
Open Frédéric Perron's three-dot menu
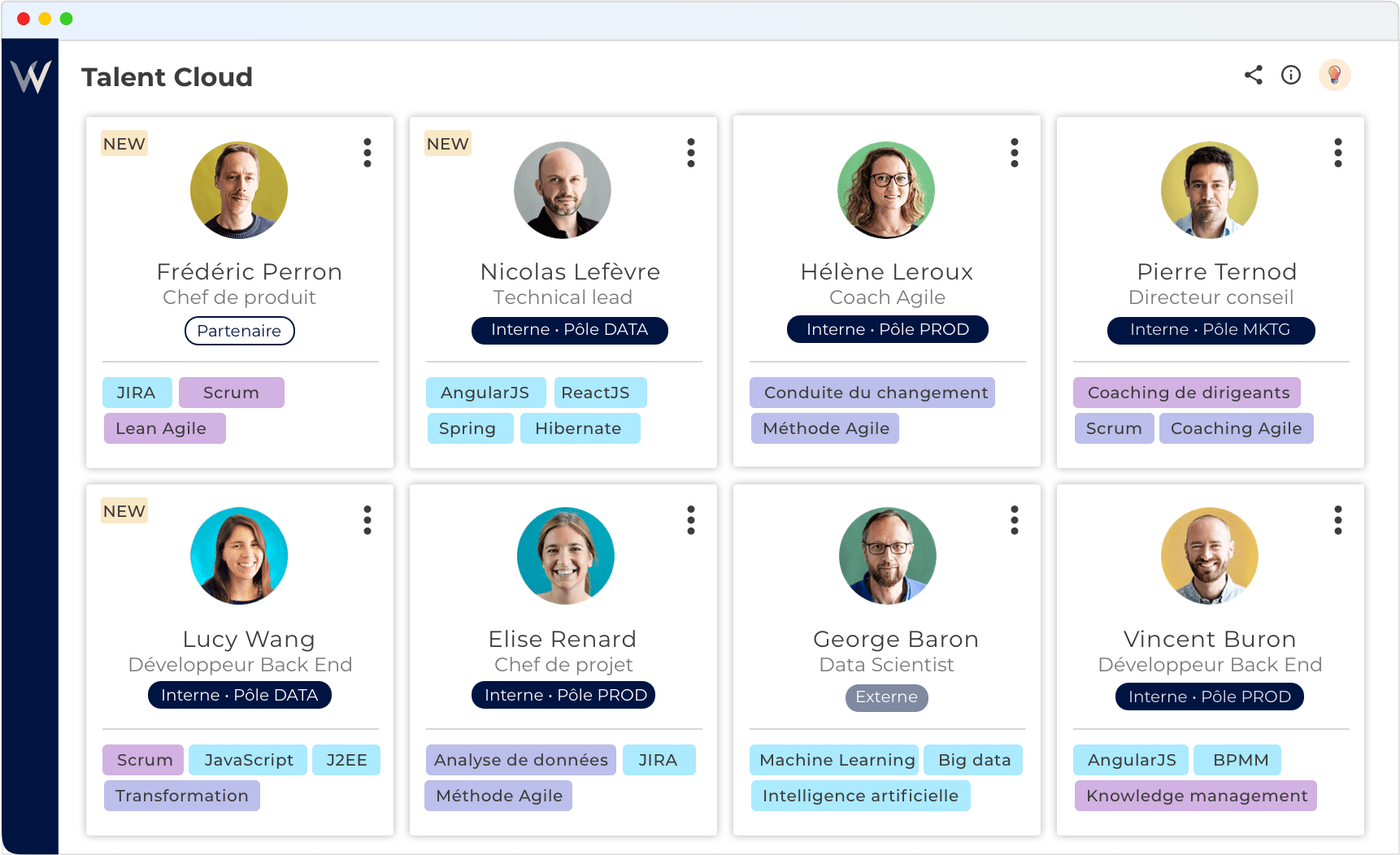click(367, 153)
